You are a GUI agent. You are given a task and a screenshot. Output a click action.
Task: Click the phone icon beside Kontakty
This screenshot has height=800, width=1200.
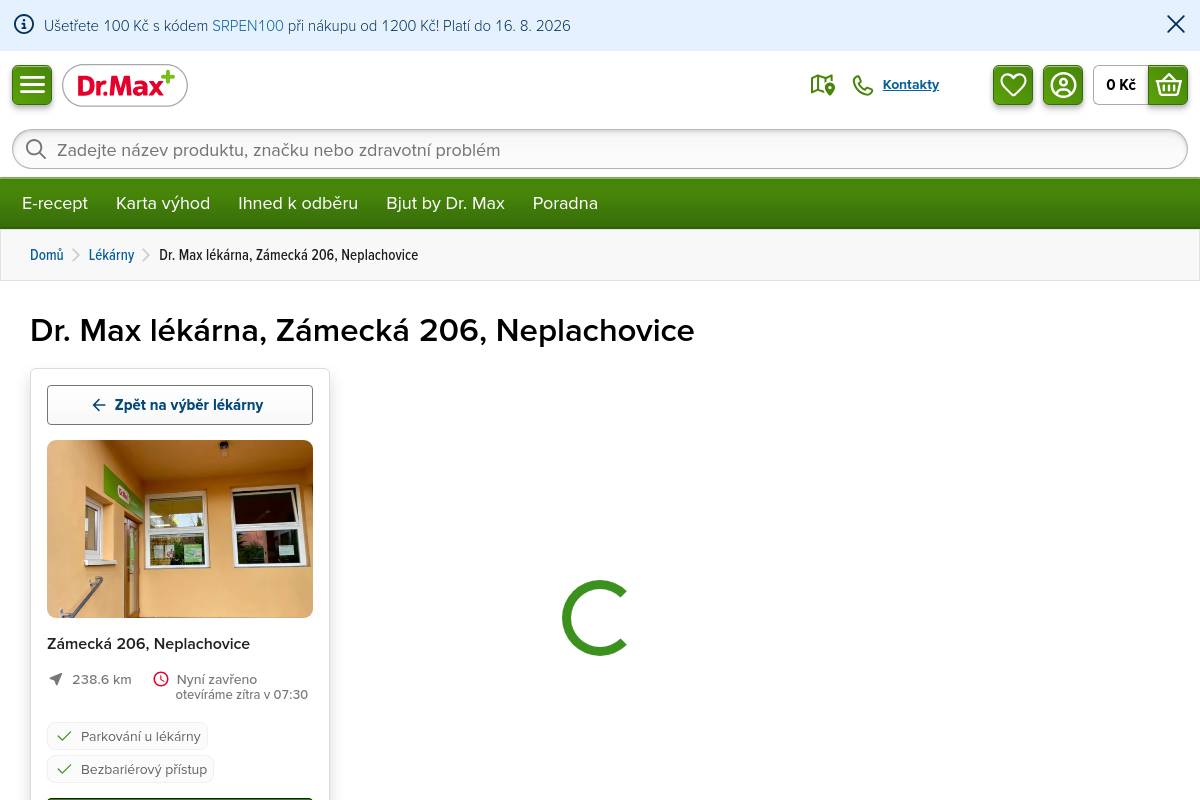863,85
